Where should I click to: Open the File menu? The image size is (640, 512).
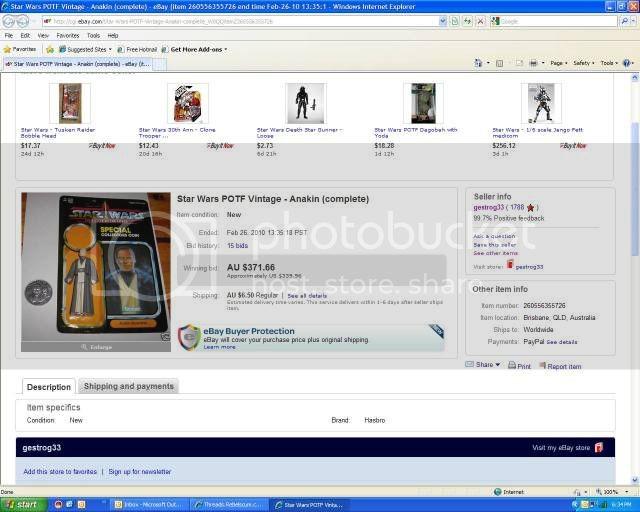click(x=9, y=36)
